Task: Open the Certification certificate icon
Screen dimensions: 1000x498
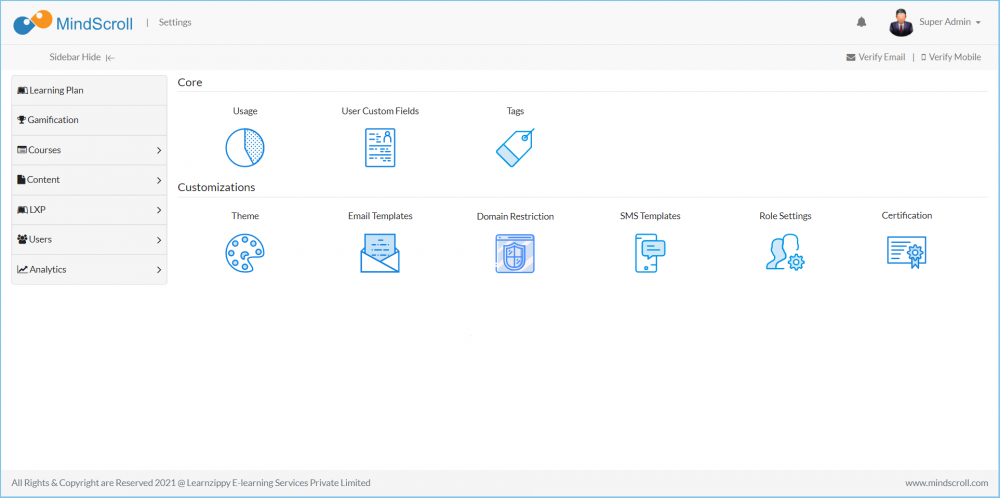Action: point(907,253)
